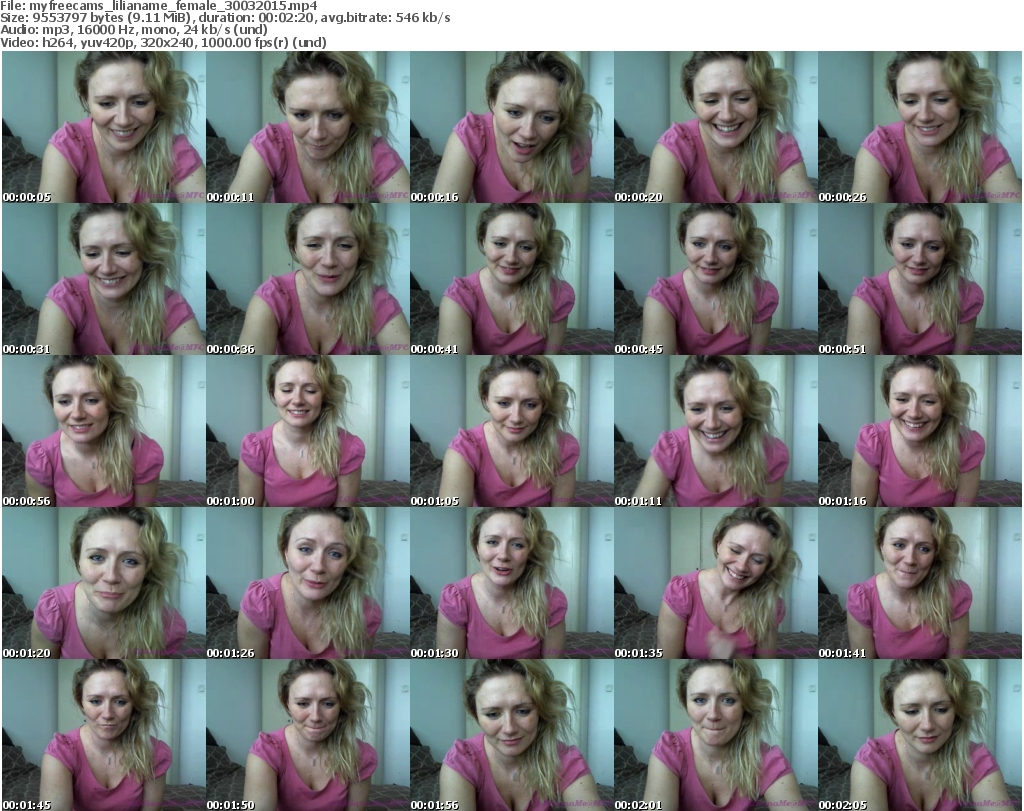This screenshot has width=1024, height=811.
Task: Select the thumbnail frame at 00:00:26
Action: 920,127
